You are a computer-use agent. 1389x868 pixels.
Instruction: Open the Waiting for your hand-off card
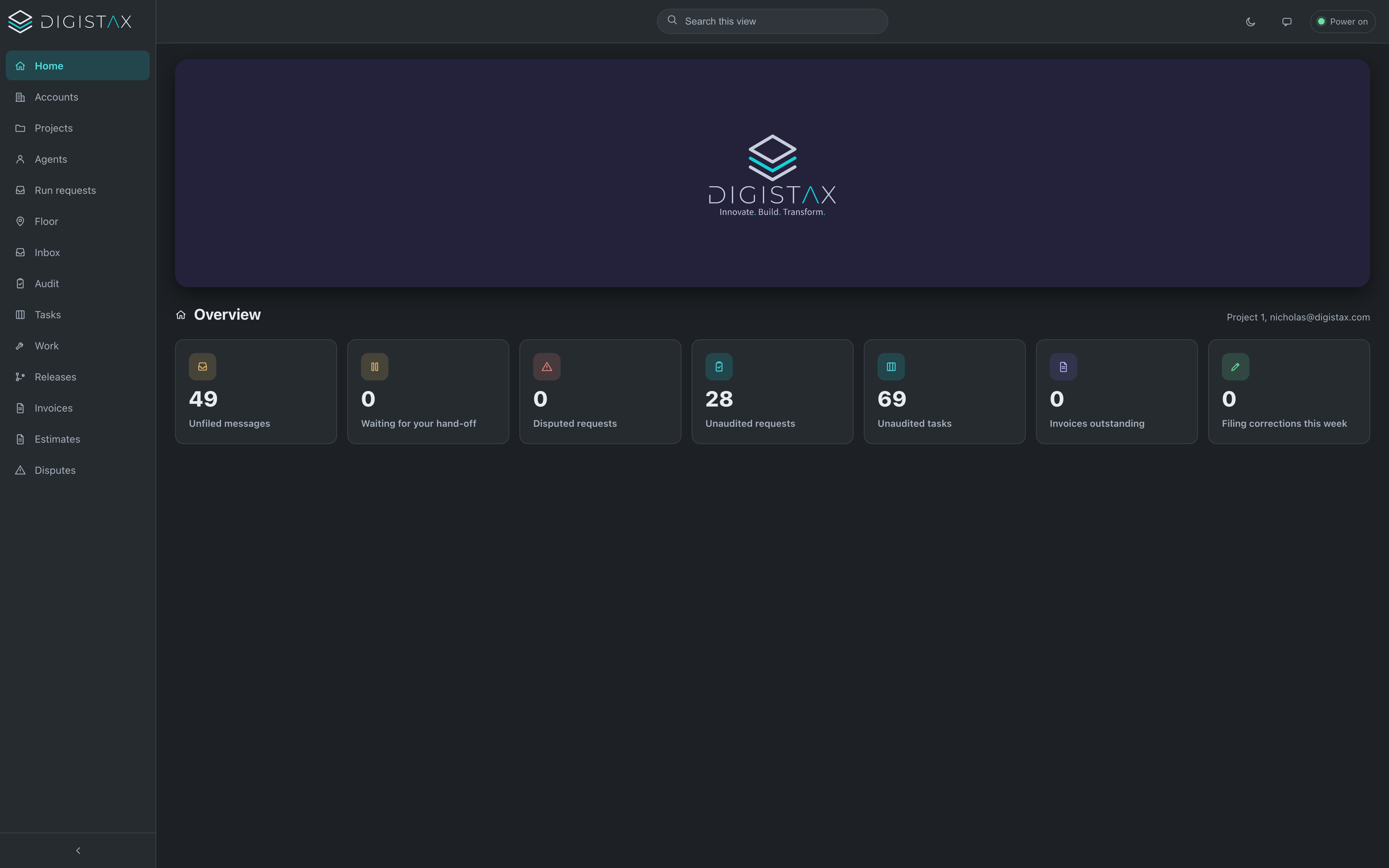428,392
